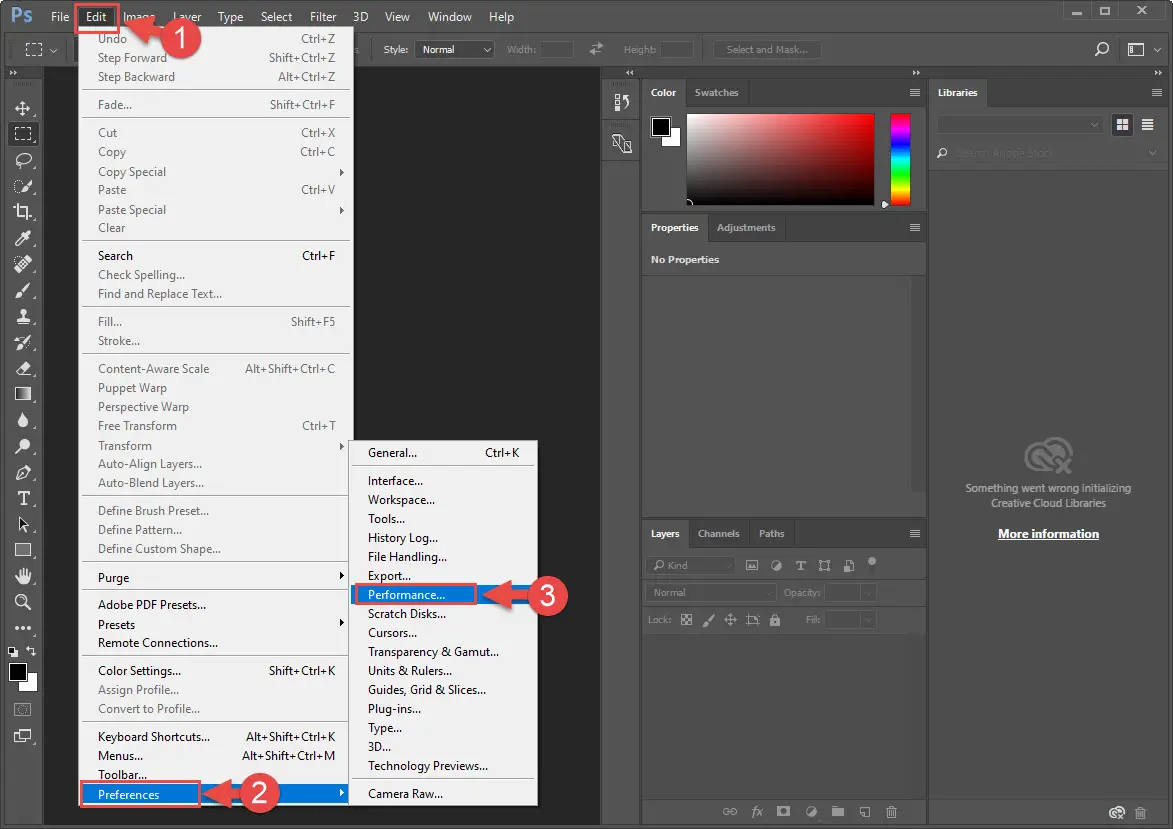Select the Move tool

[22, 108]
